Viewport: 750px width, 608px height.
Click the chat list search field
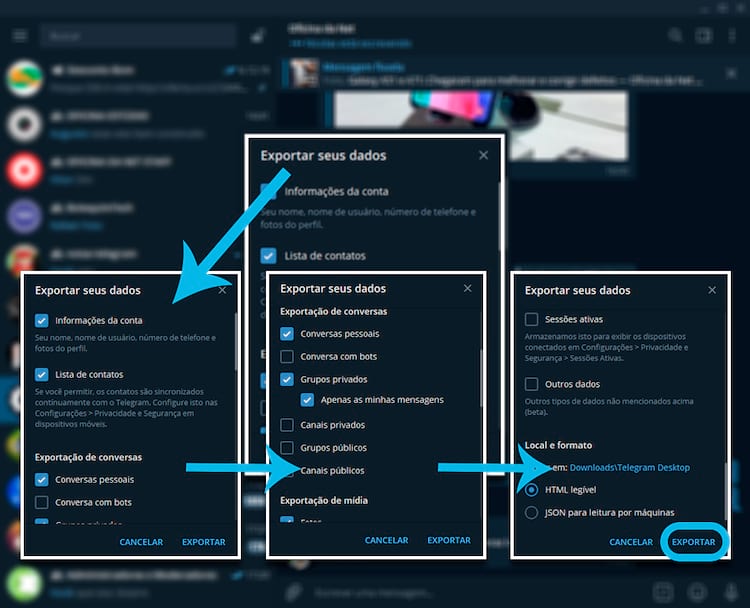[x=138, y=36]
